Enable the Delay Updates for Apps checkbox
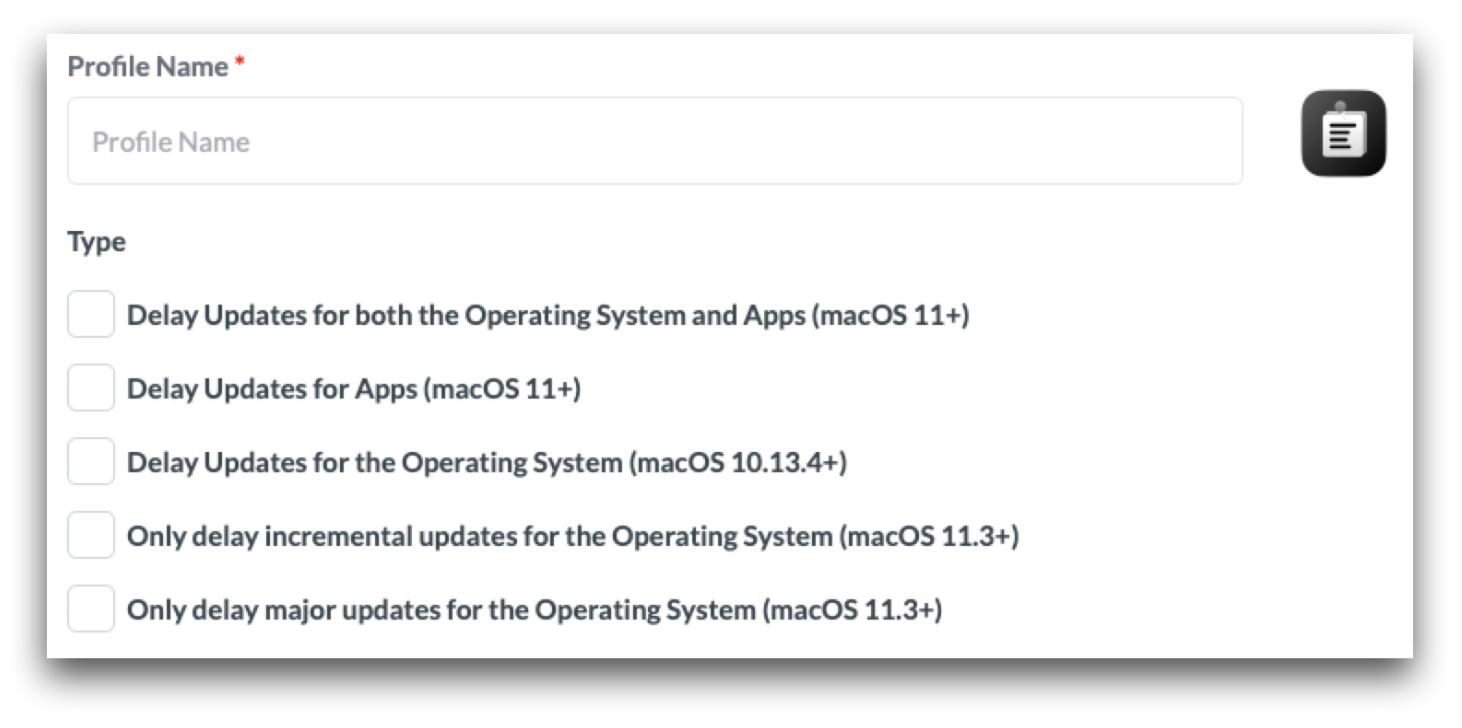The image size is (1462, 728). pyautogui.click(x=91, y=388)
